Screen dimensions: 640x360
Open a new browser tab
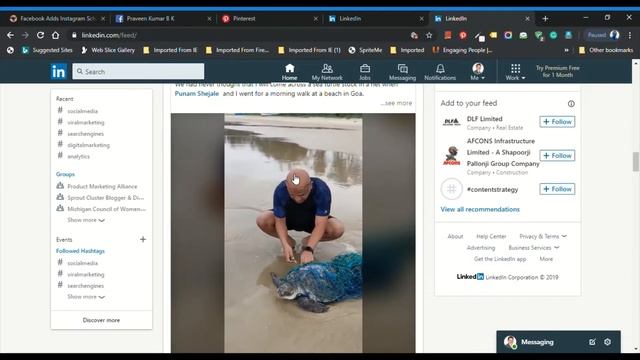point(545,18)
